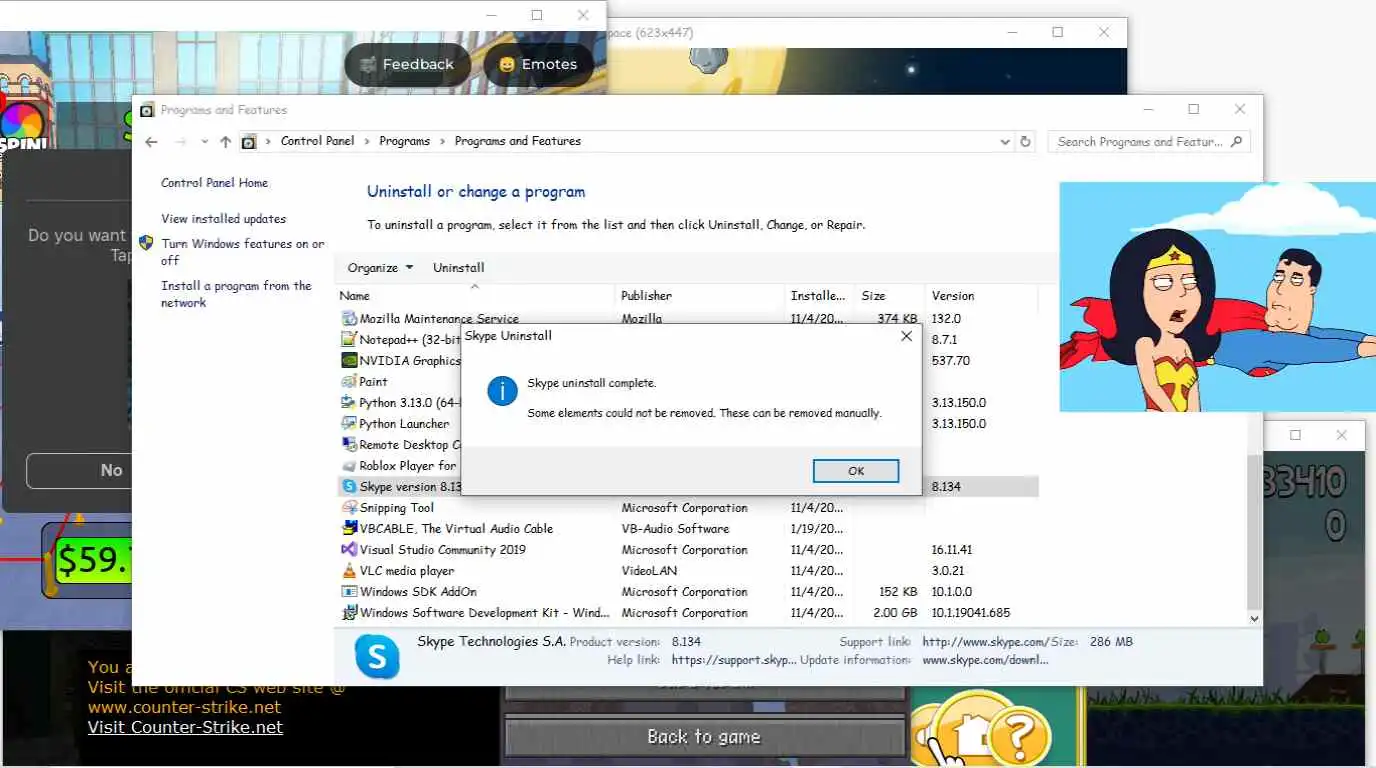Screen dimensions: 1376x768
Task: Click the Remote Desktop program icon
Action: tap(349, 445)
